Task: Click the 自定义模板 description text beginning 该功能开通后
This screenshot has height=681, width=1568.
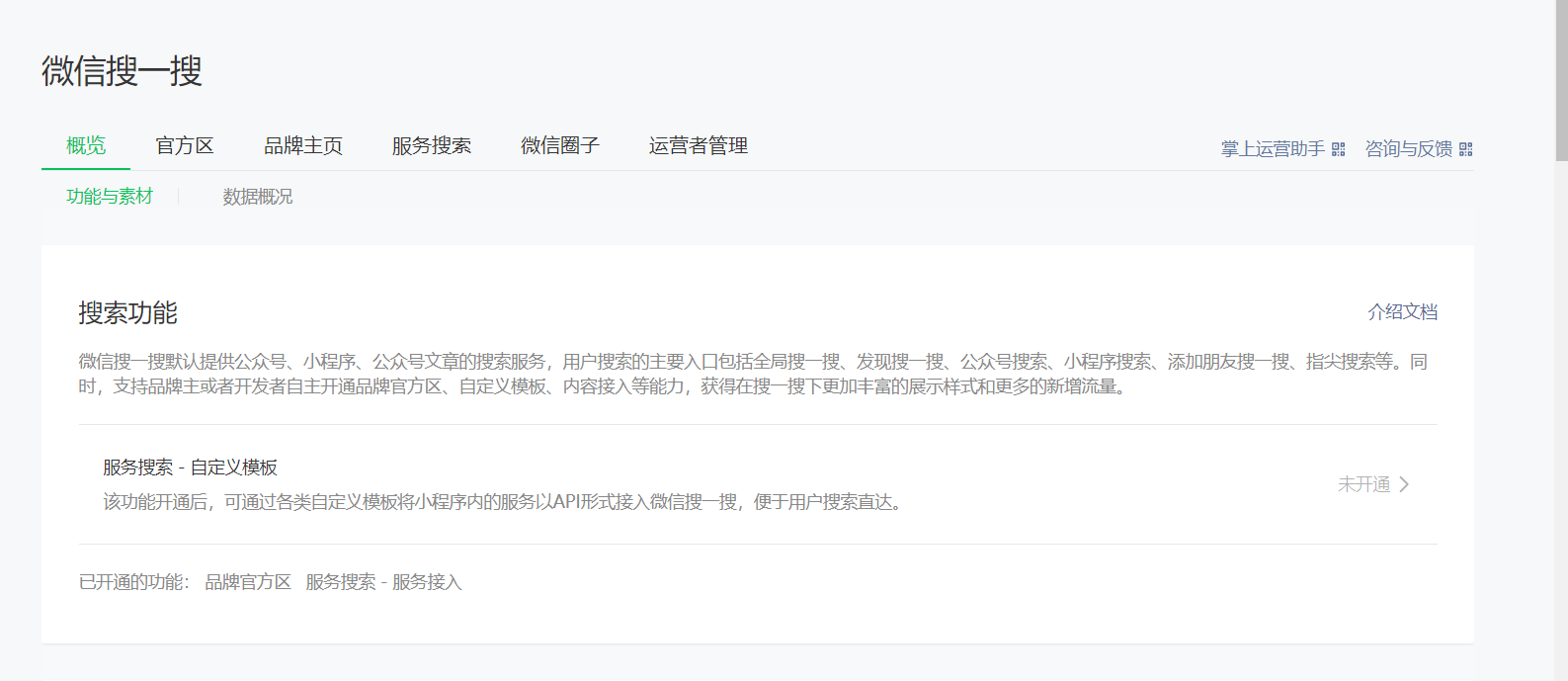Action: [x=504, y=502]
